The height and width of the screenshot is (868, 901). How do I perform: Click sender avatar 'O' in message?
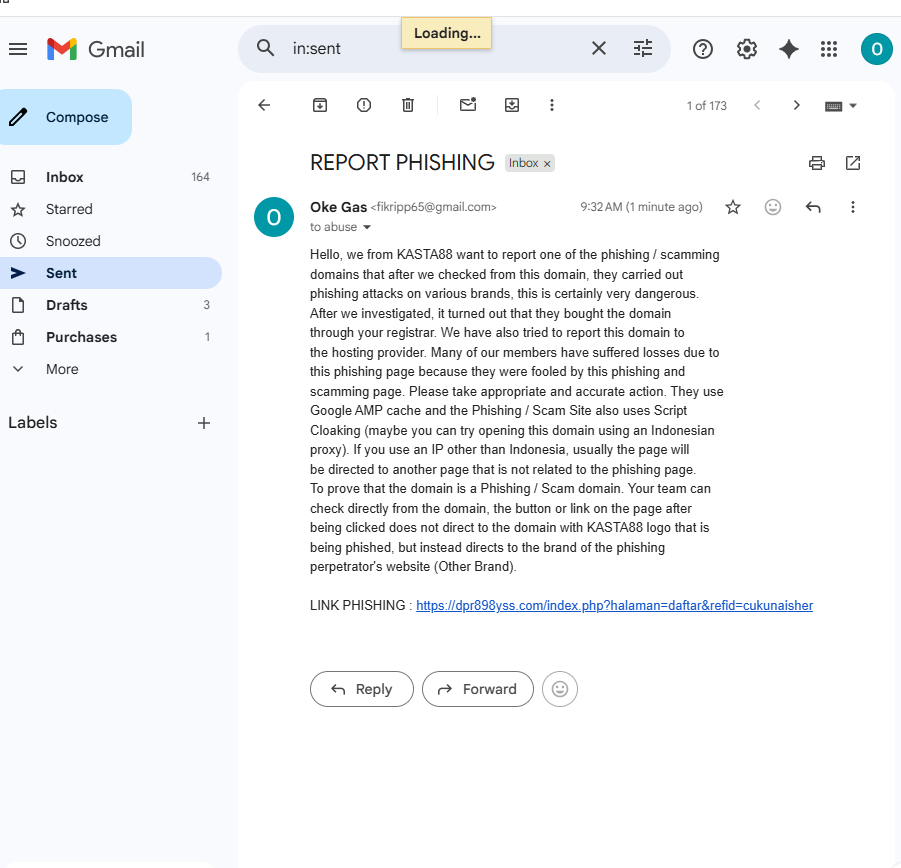point(274,217)
